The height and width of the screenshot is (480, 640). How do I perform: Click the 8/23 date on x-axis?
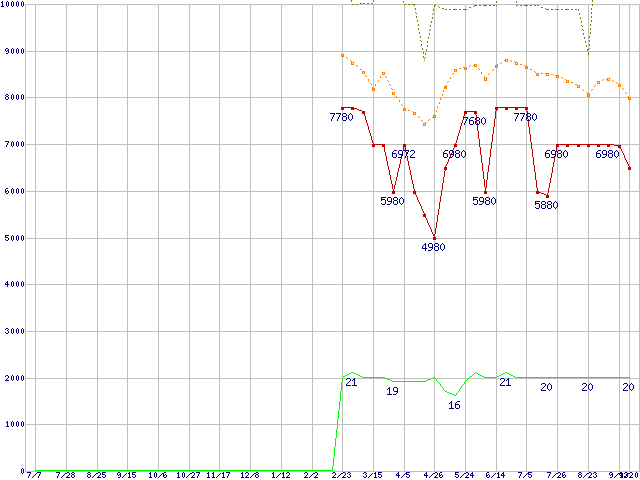pos(588,475)
